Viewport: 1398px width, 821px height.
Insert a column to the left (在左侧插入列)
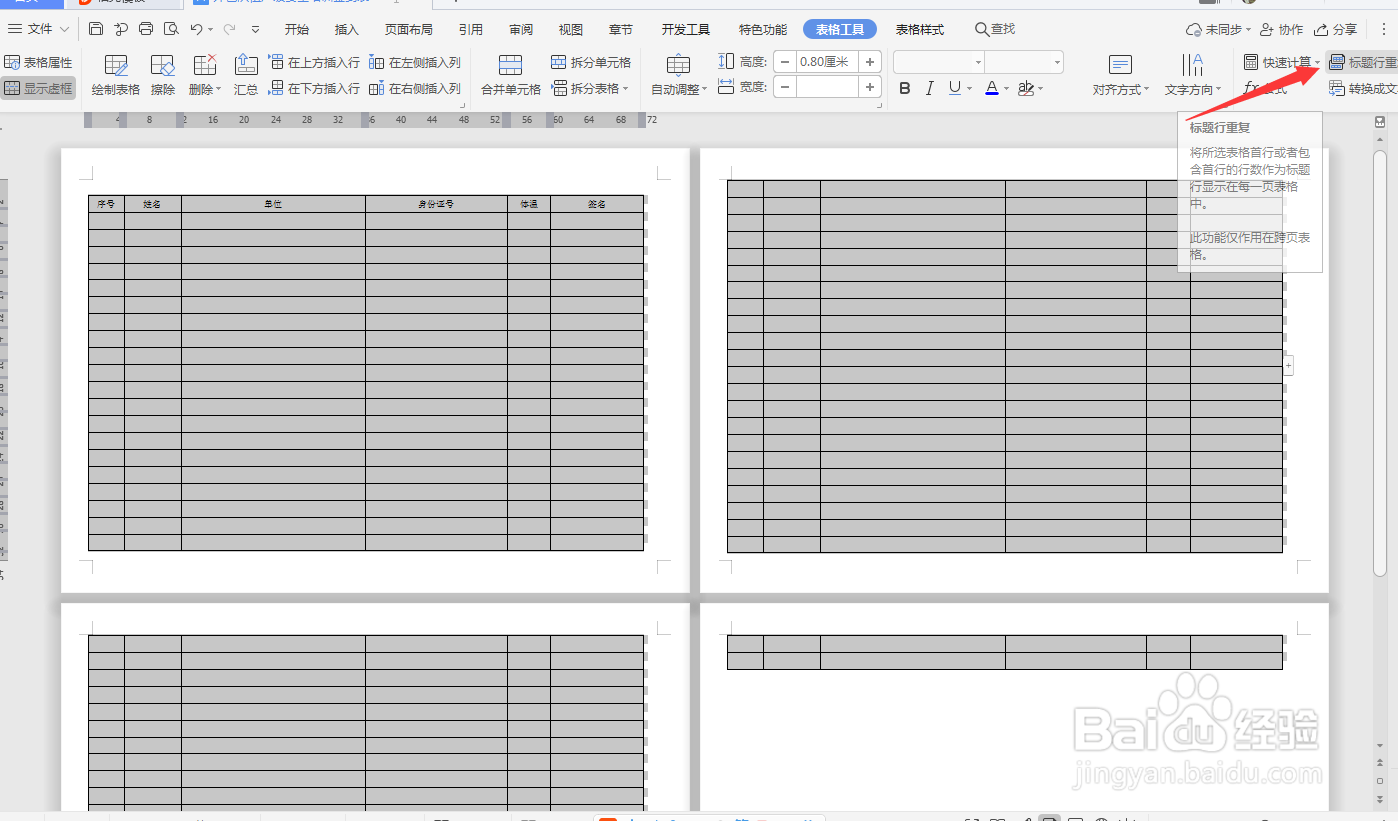415,63
